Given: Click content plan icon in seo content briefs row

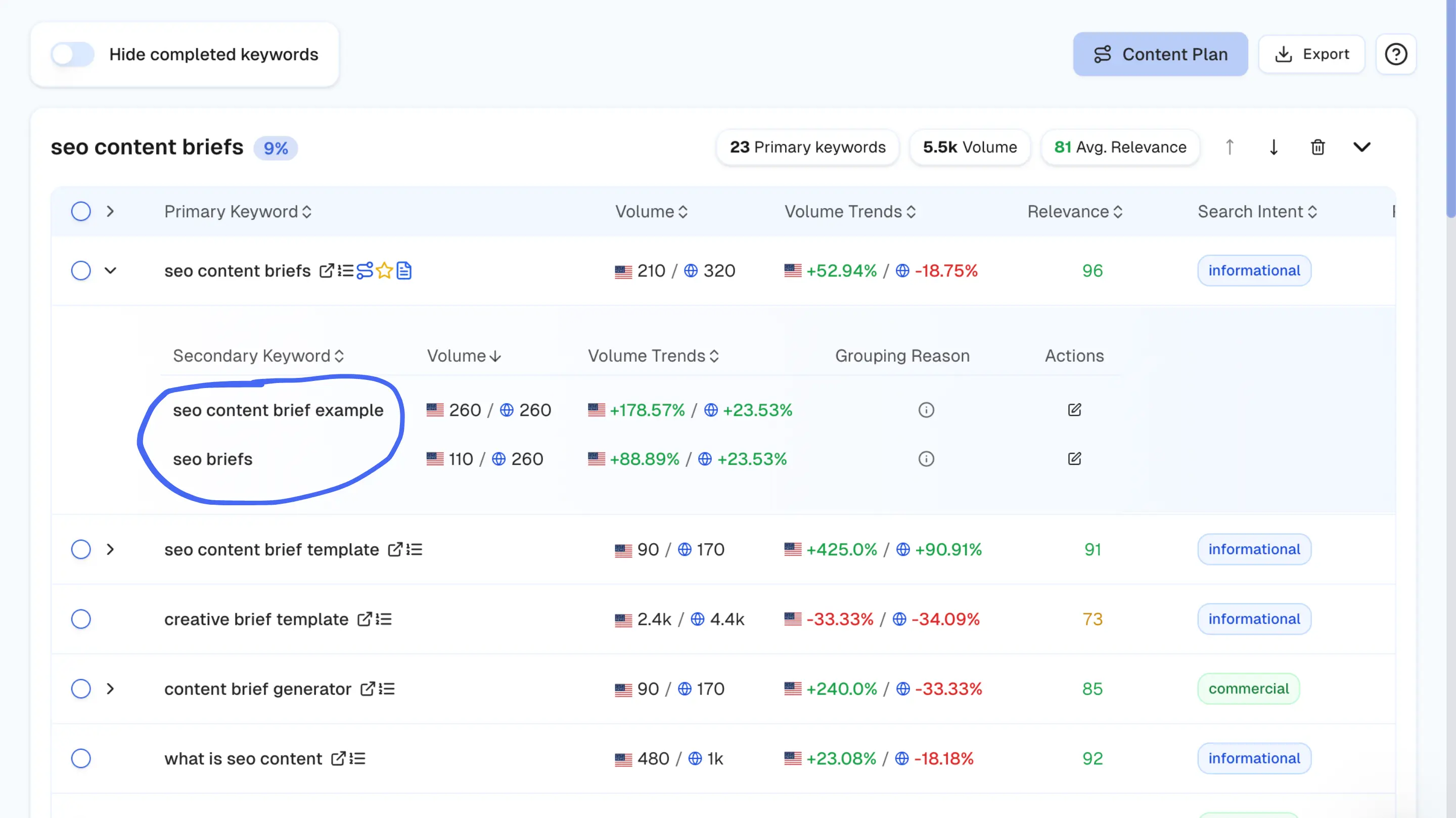Looking at the screenshot, I should click(x=365, y=271).
